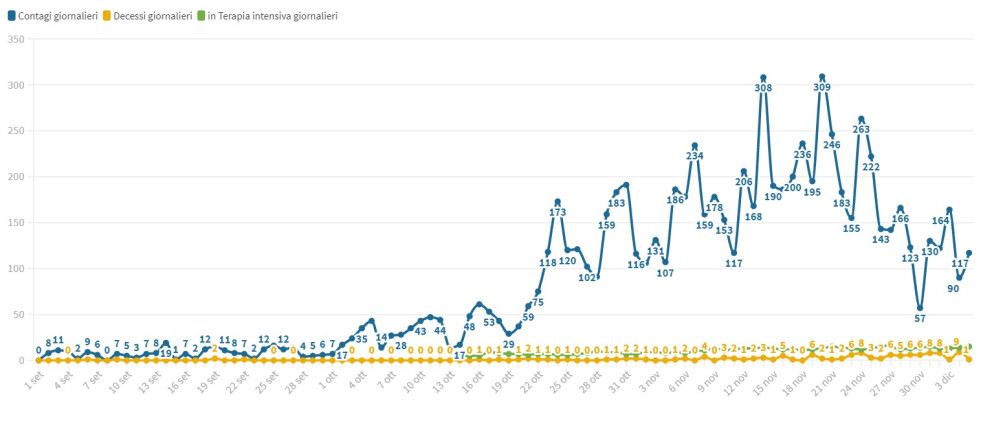Click the data point labeled 164
The height and width of the screenshot is (421, 994).
949,210
